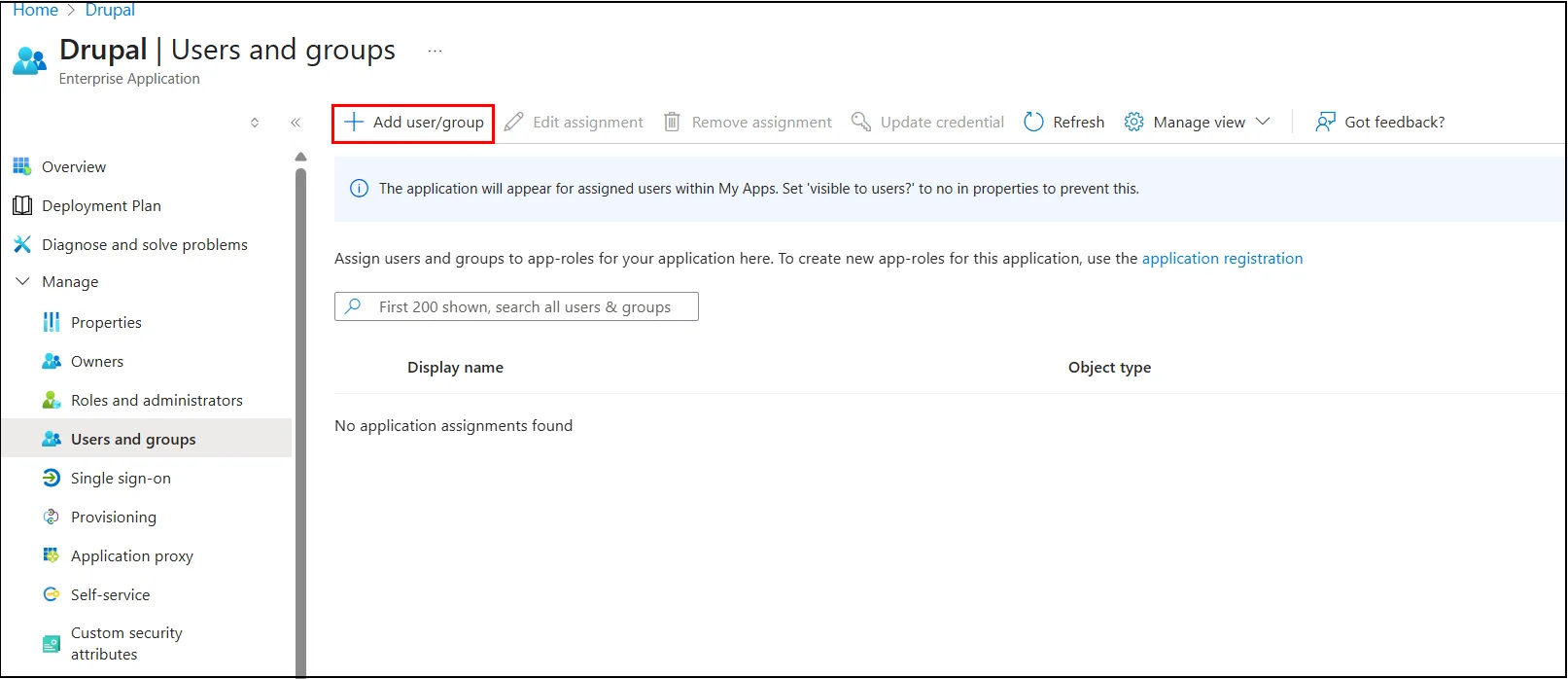Click the Diagnose and solve problems wrench icon
Screen dimensions: 1568x679
(21, 244)
